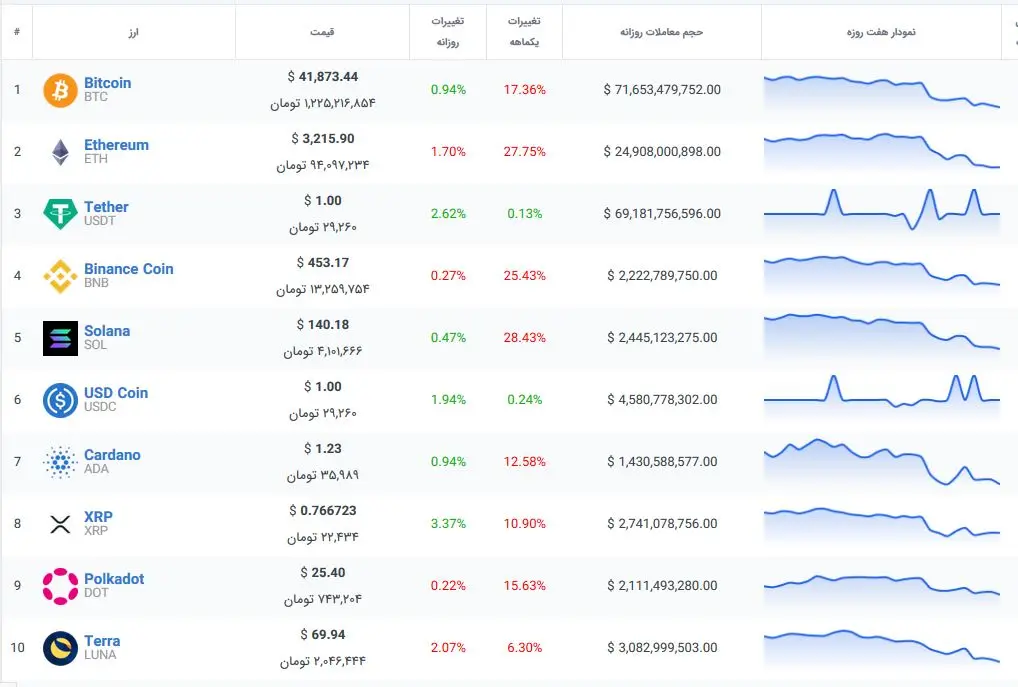Open the Cardano name link
This screenshot has height=687, width=1018.
click(x=112, y=455)
